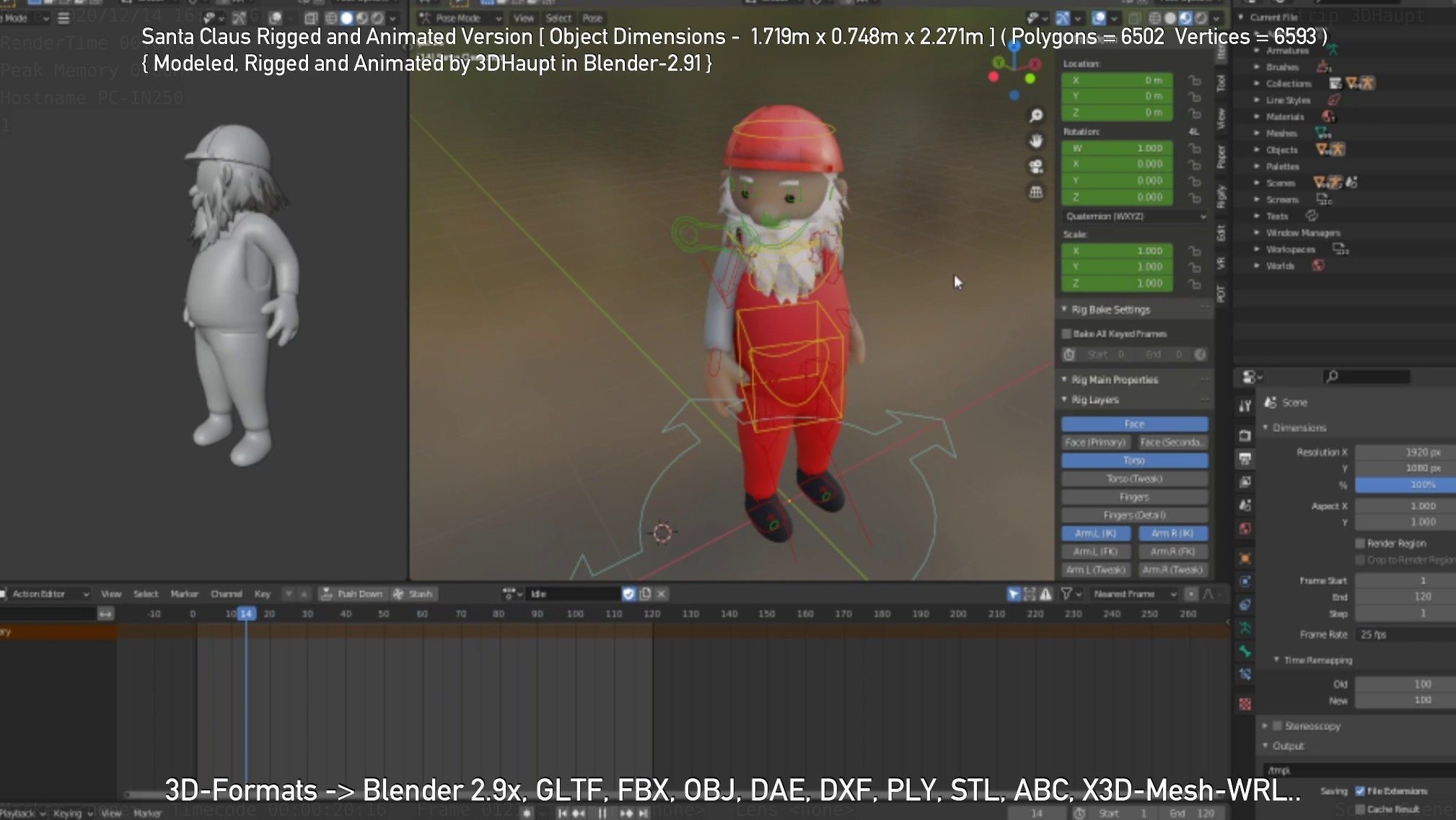
Task: Click the only-selected arrow icon in Action Editor
Action: (1014, 593)
